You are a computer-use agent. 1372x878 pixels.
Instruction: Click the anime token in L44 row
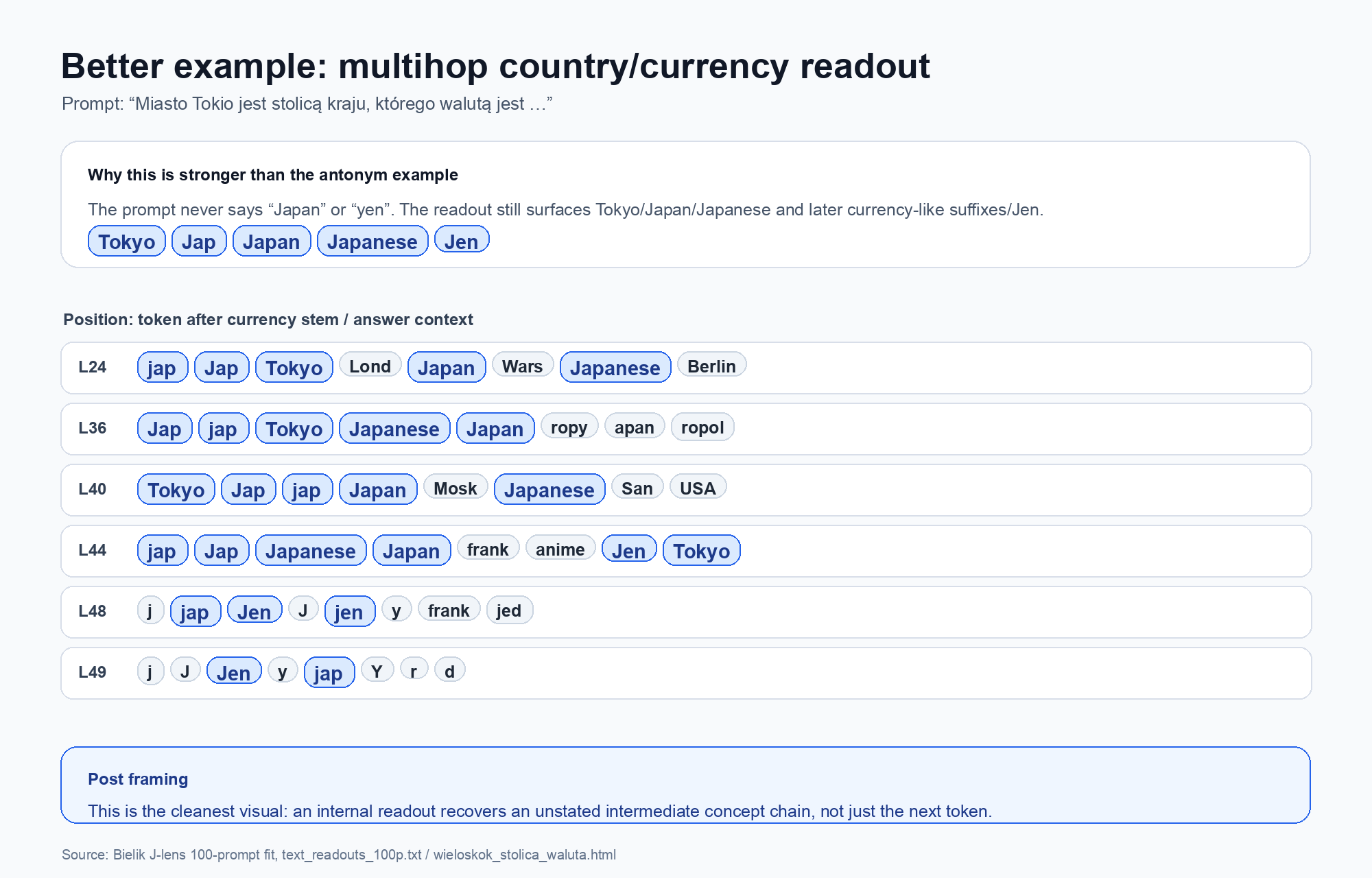coord(560,549)
